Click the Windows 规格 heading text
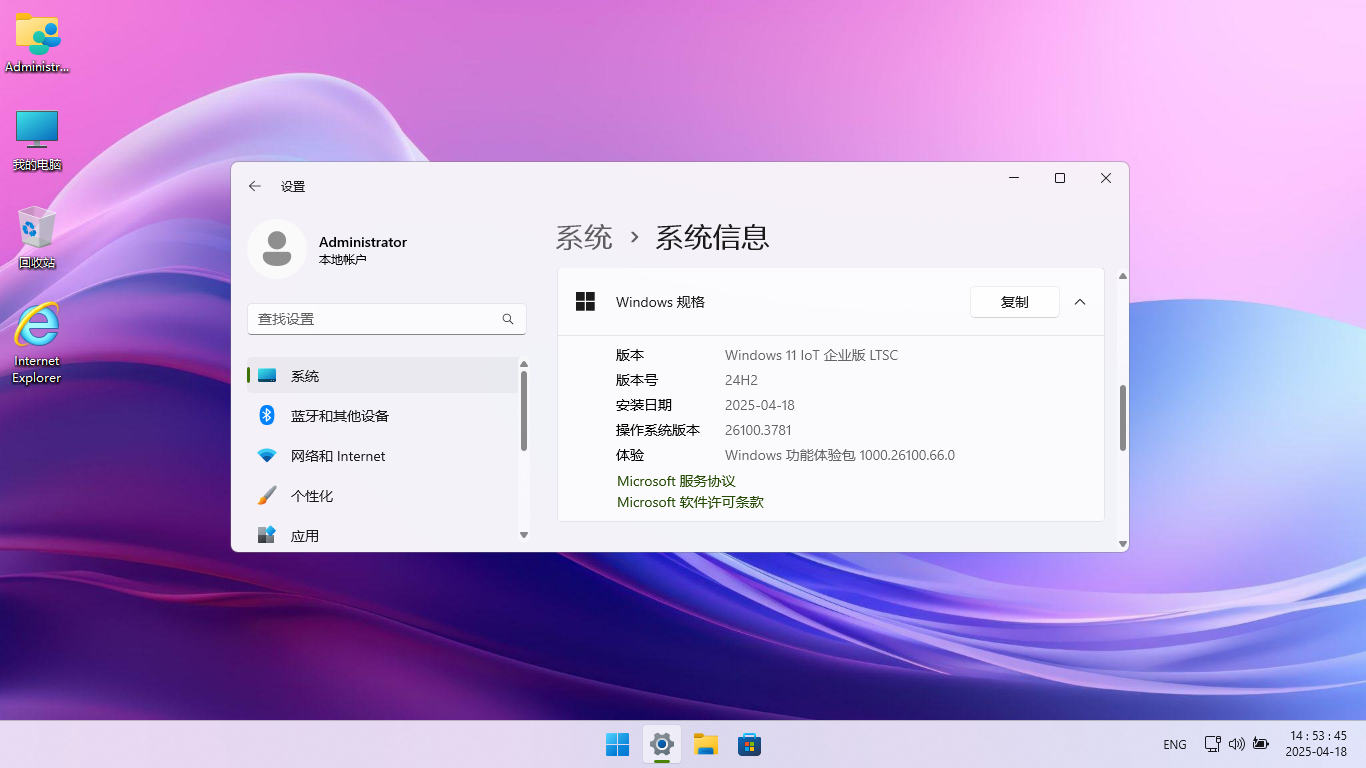 click(x=660, y=302)
